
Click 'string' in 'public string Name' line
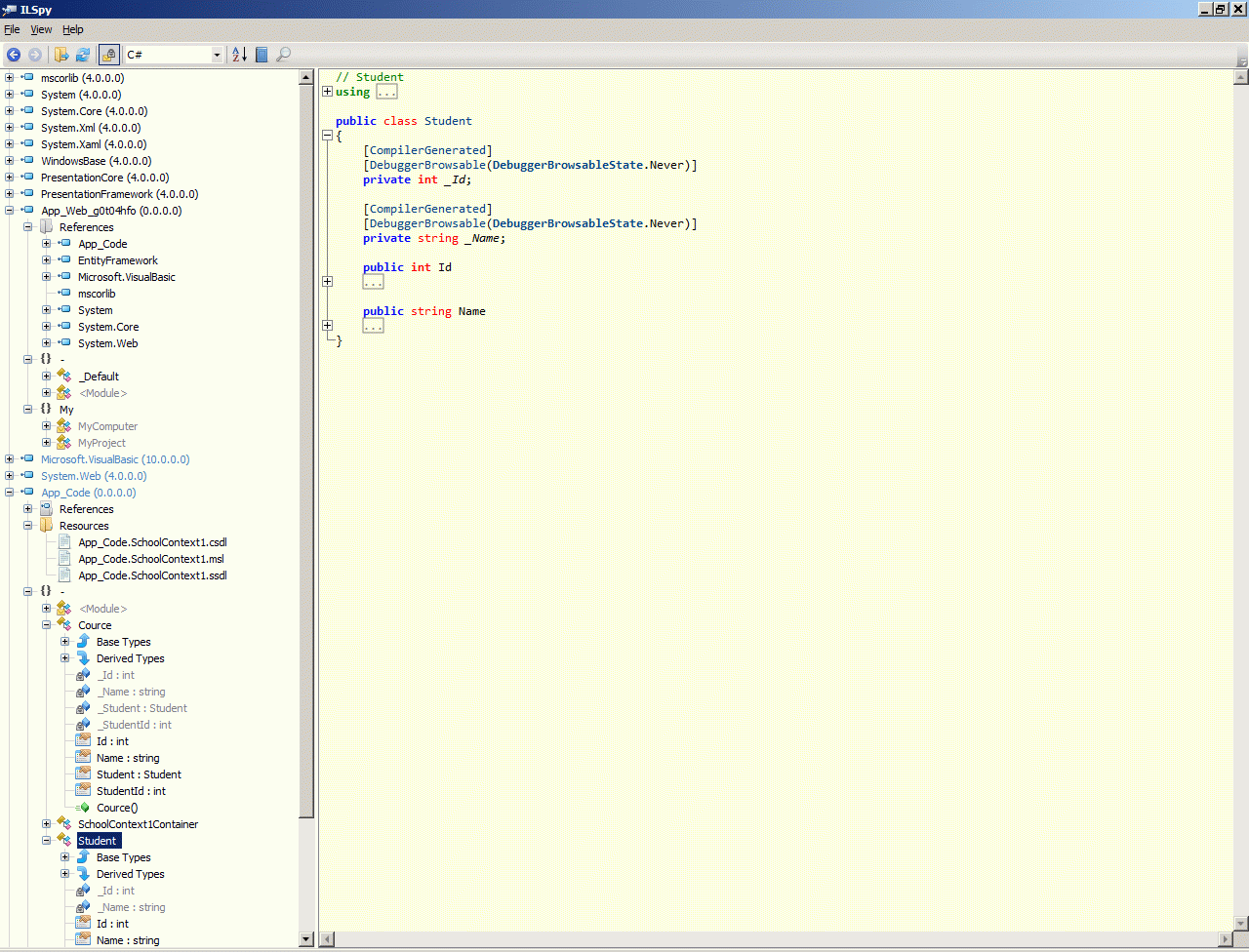(431, 311)
